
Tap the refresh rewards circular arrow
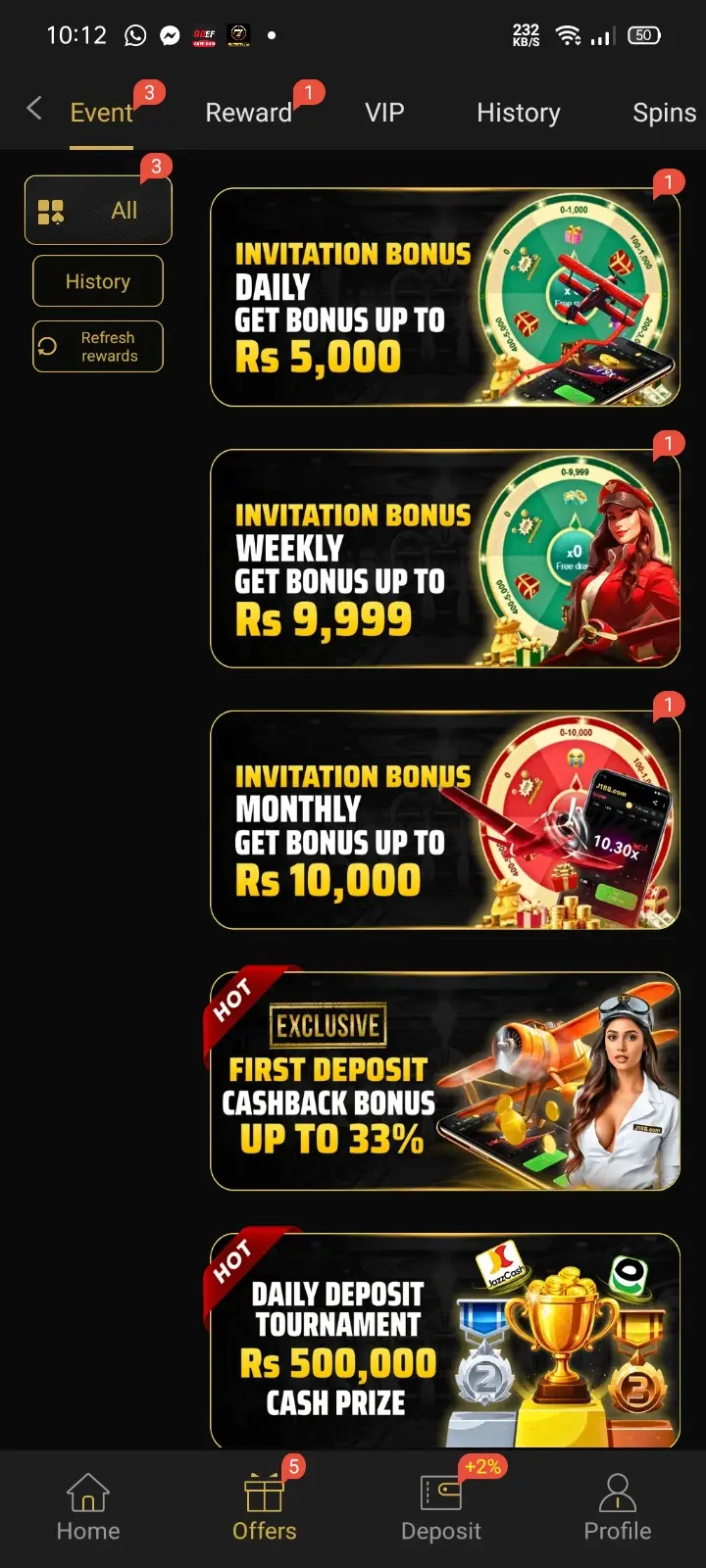click(47, 346)
